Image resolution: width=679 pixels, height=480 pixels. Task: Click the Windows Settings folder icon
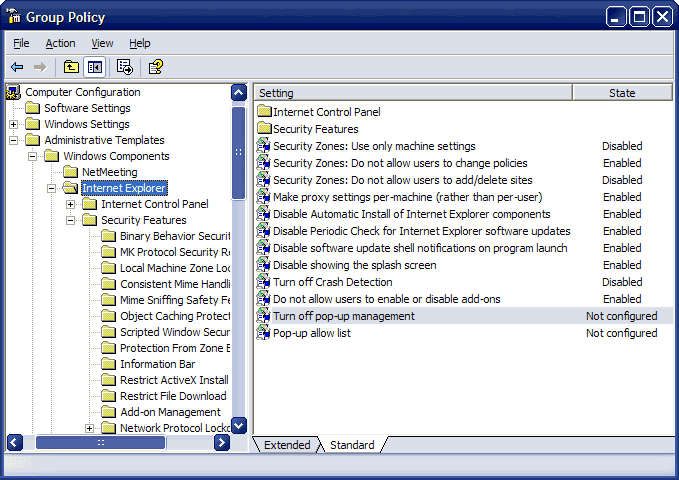pos(32,124)
